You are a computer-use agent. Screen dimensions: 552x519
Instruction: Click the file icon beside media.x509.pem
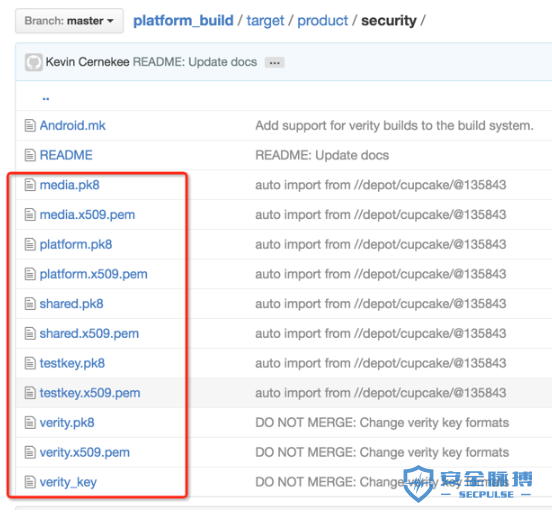30,214
